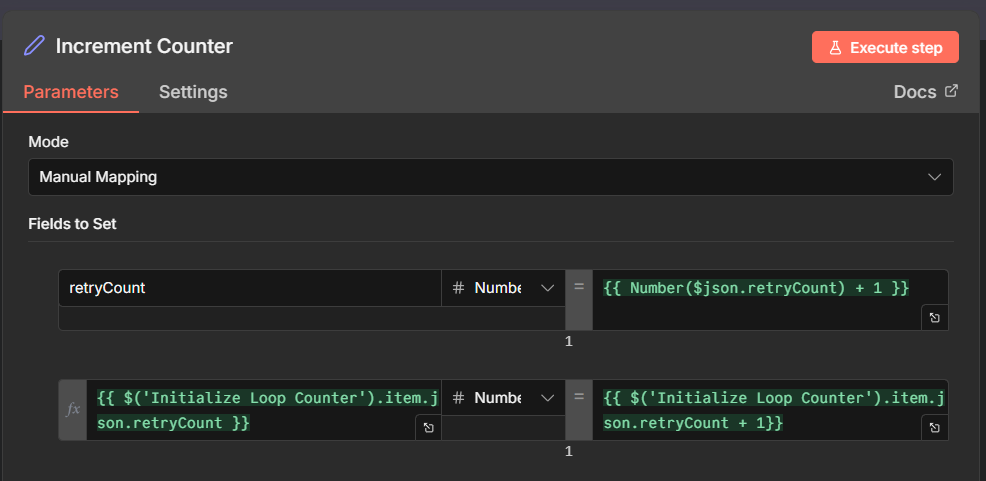Image resolution: width=986 pixels, height=481 pixels.
Task: Open expanded editor for second field name expression
Action: click(x=428, y=427)
